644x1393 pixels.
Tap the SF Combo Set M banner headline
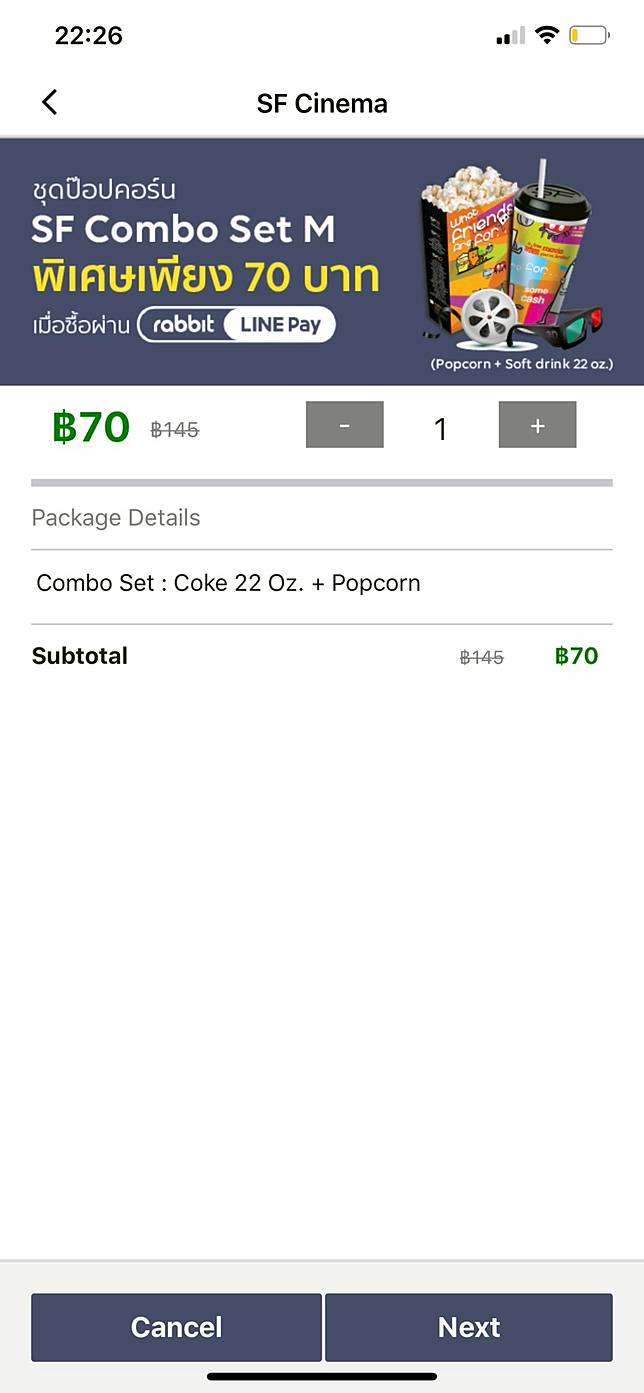pos(183,230)
